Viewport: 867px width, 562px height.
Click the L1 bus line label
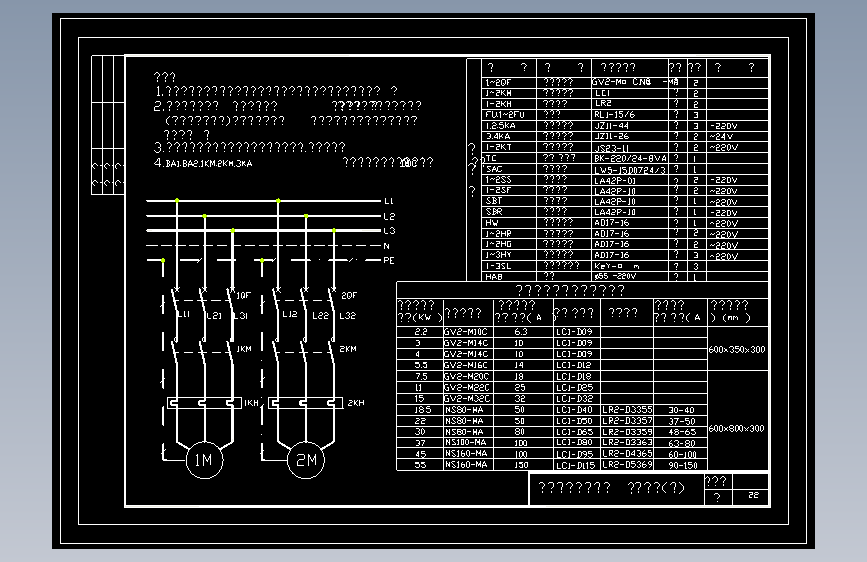[x=389, y=201]
